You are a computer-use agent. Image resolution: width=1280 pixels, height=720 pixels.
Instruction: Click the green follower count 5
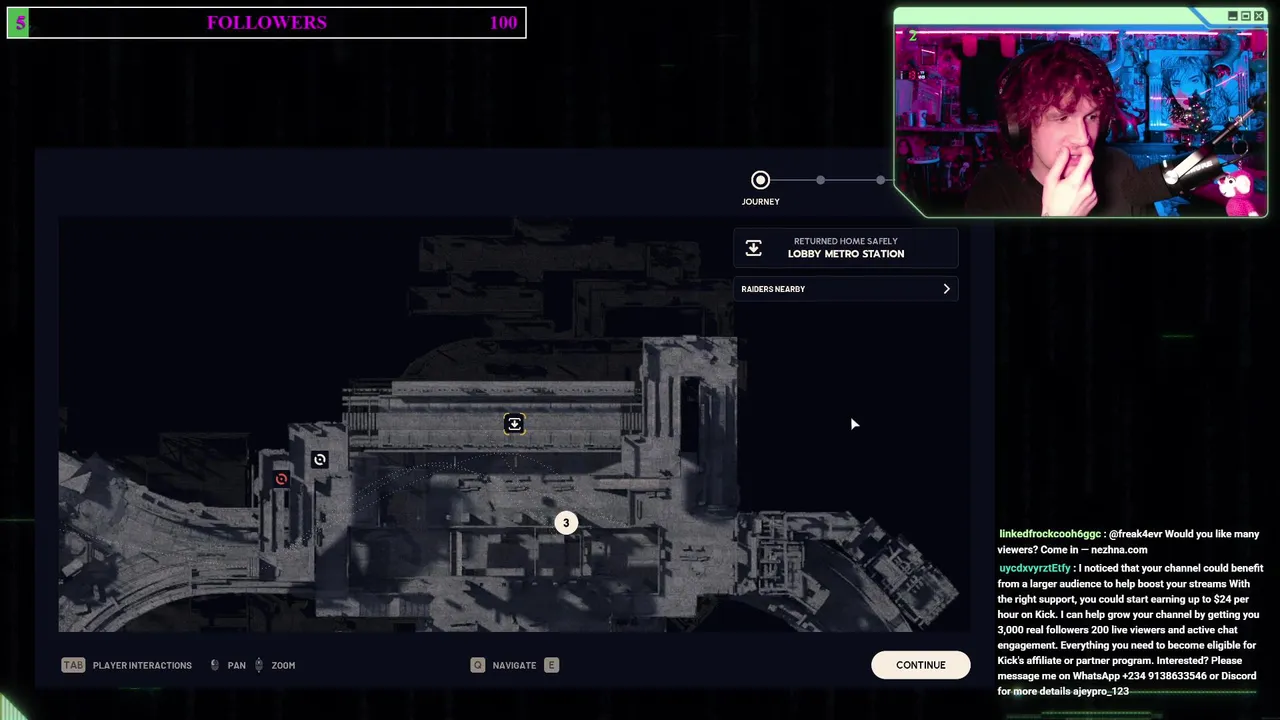pos(21,22)
